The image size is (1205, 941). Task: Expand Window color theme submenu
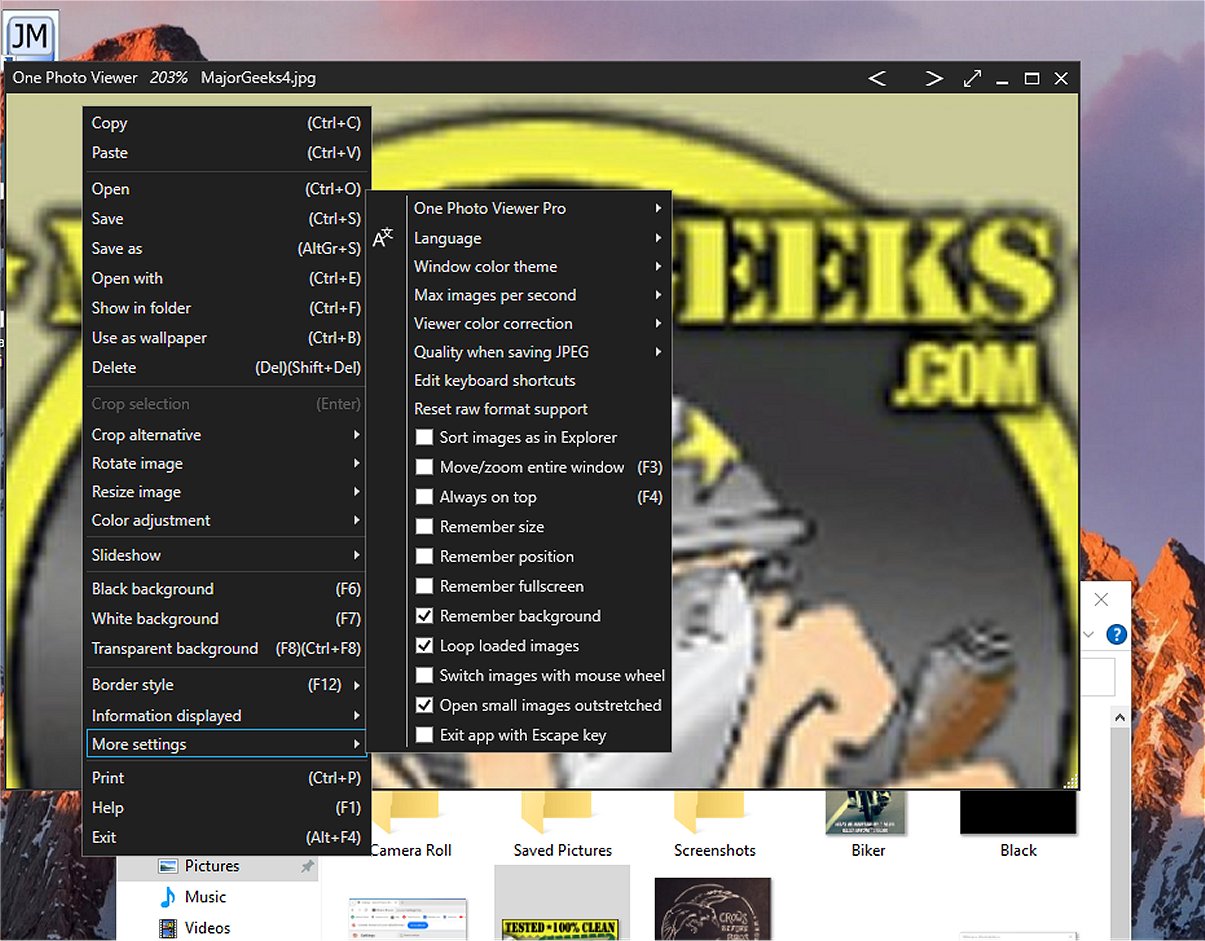tap(538, 267)
